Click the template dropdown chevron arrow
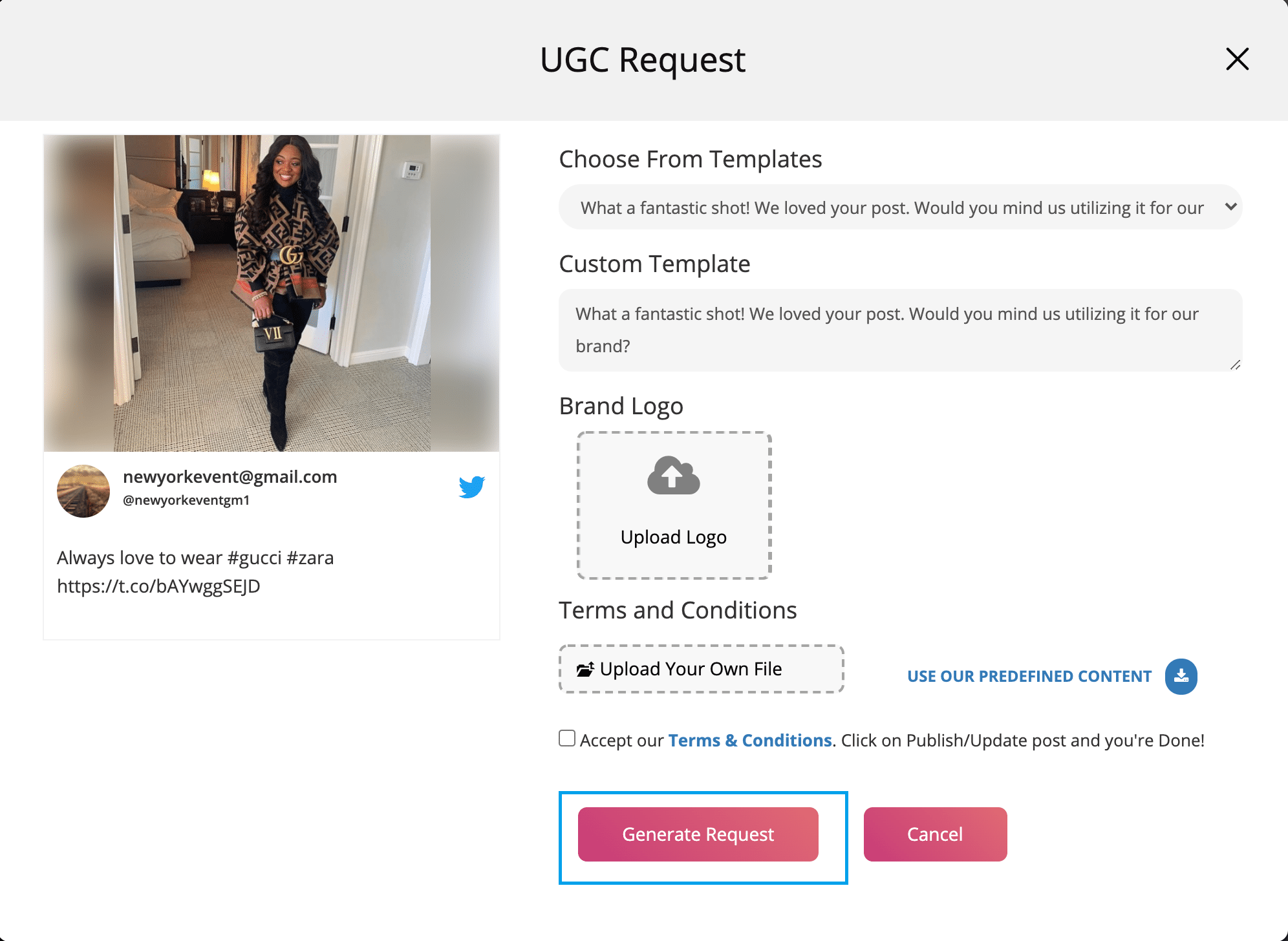The image size is (1288, 941). 1230,207
